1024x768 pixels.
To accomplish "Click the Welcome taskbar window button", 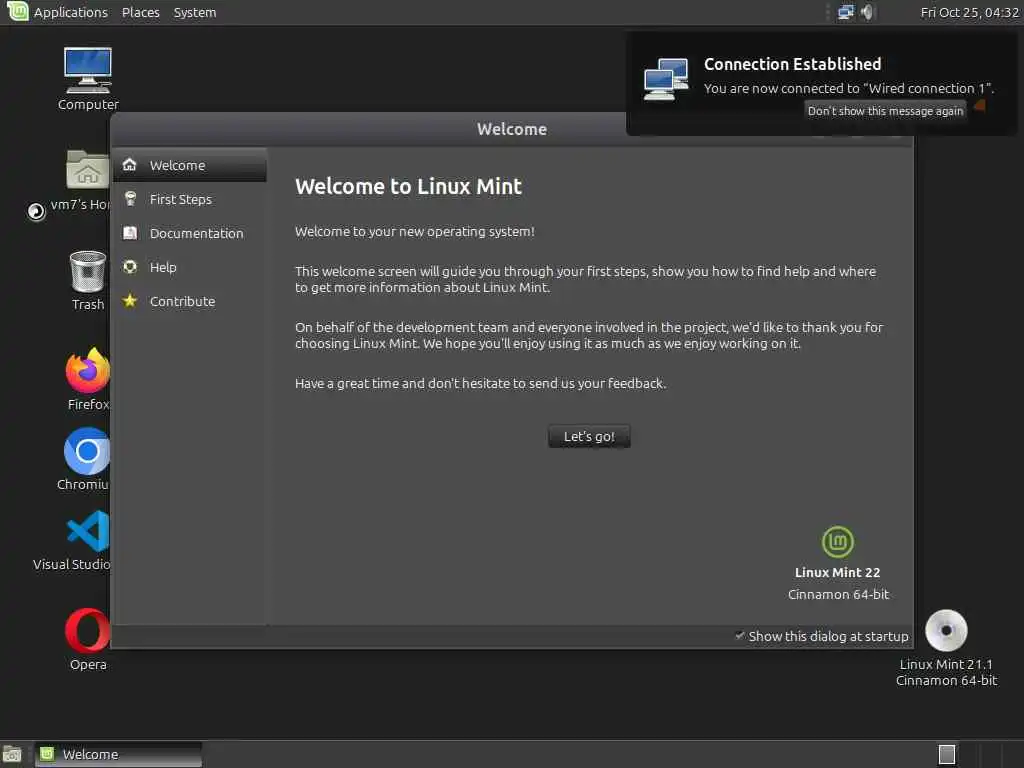I will [118, 754].
